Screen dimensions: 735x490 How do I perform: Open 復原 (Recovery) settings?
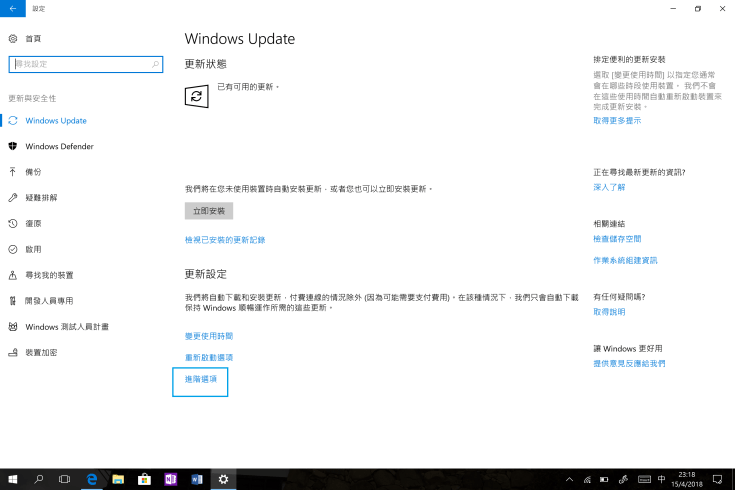pyautogui.click(x=33, y=223)
